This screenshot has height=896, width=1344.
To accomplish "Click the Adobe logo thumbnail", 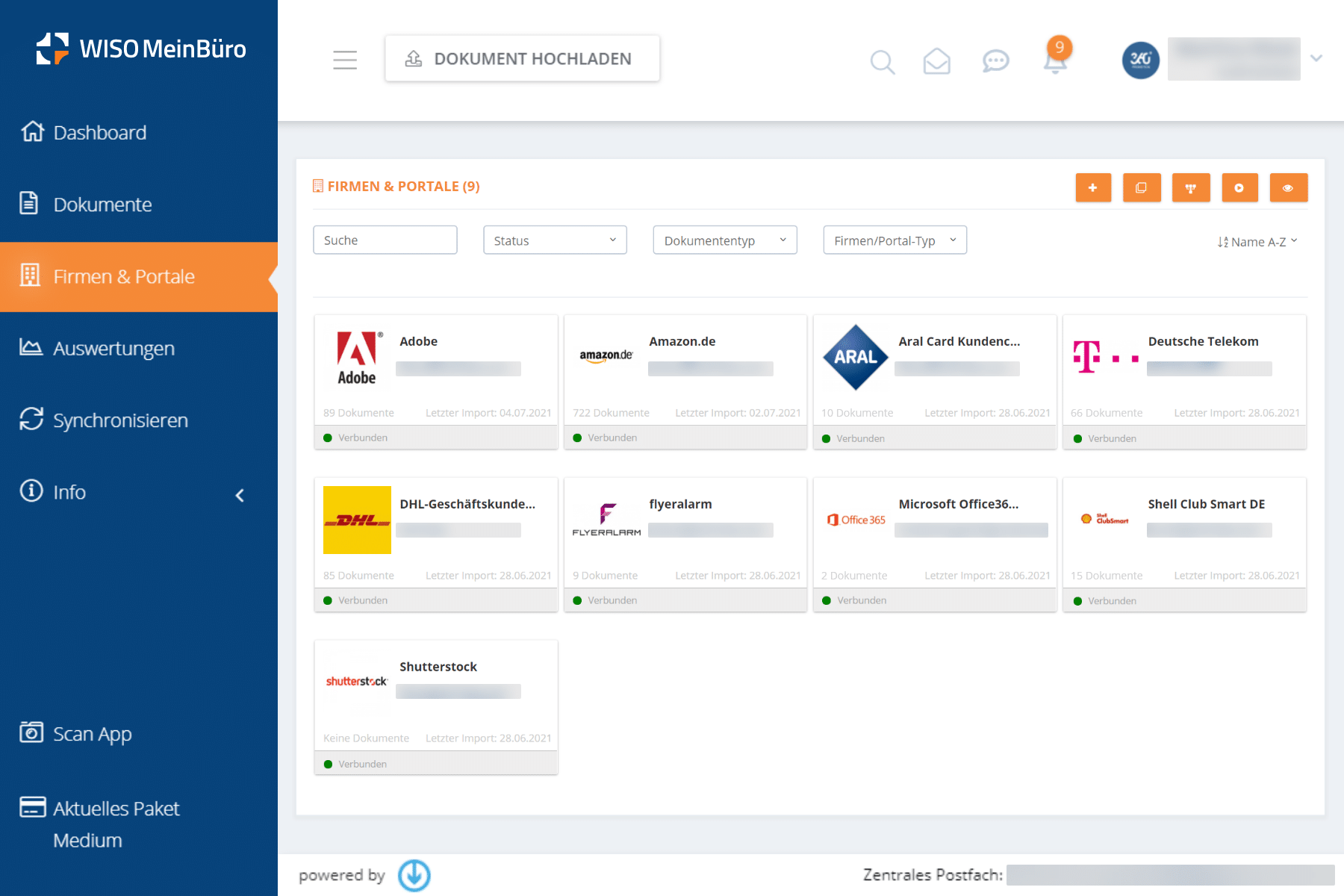I will [357, 358].
